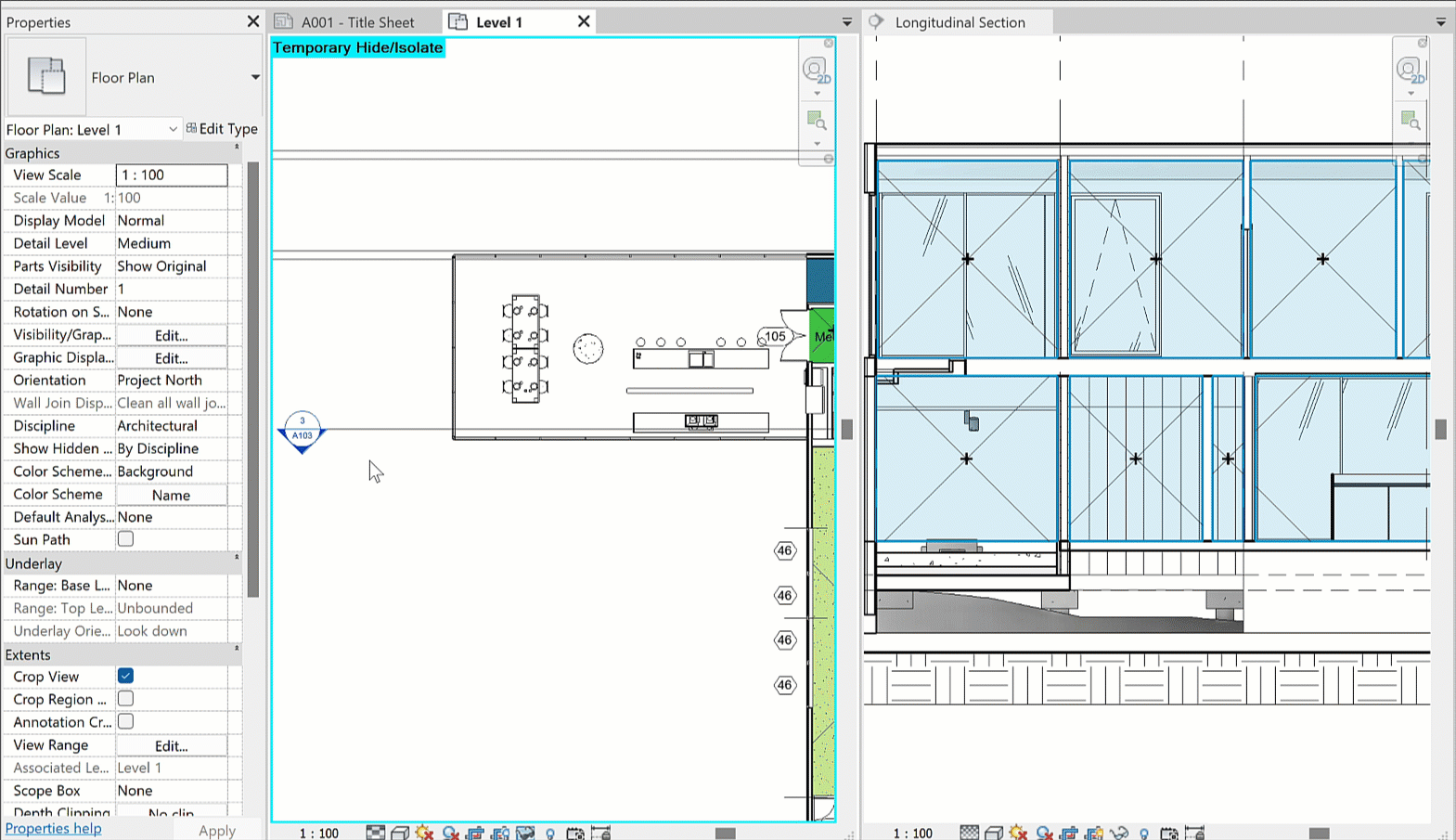
Task: Change Detail Level in Level 1 view bar
Action: click(375, 833)
